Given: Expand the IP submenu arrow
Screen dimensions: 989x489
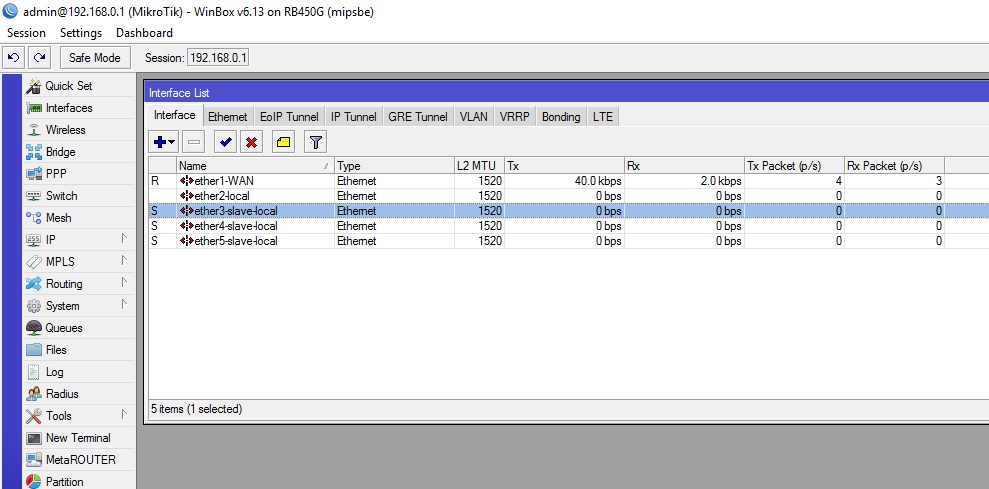Looking at the screenshot, I should click(124, 239).
